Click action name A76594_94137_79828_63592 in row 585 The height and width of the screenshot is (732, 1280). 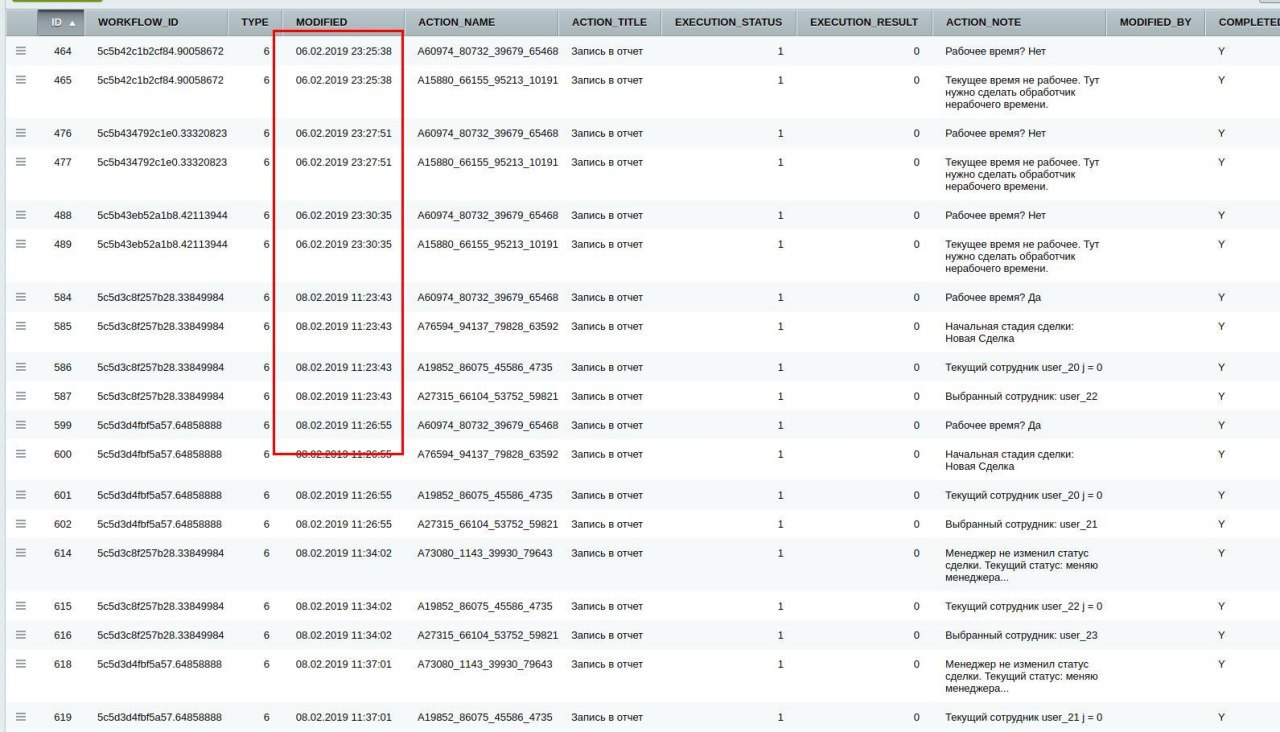[x=488, y=326]
